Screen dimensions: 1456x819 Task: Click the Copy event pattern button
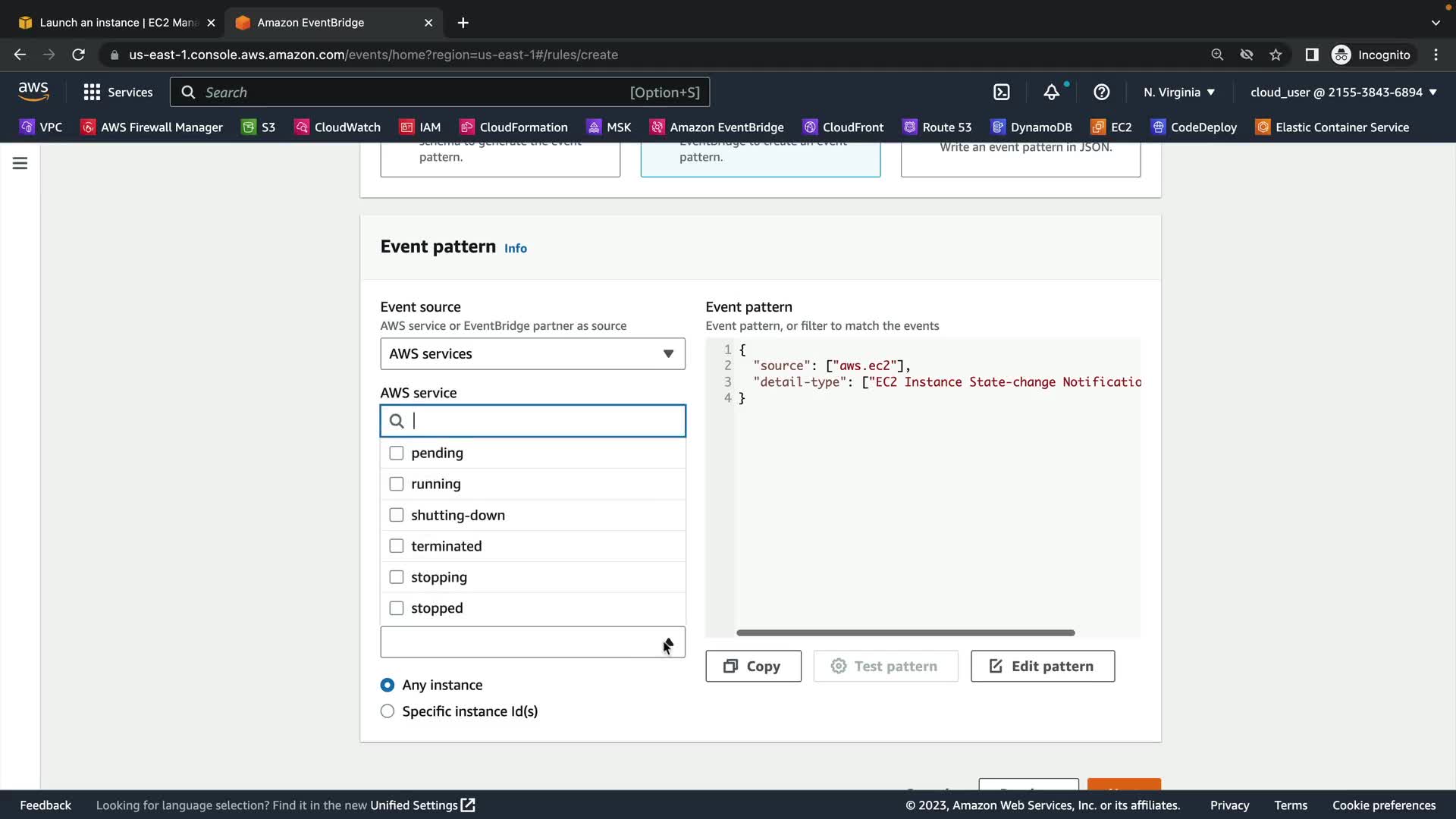753,666
